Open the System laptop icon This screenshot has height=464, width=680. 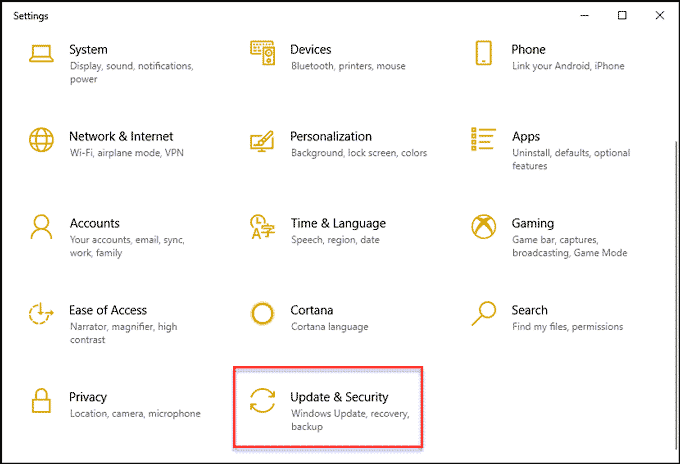[x=41, y=54]
